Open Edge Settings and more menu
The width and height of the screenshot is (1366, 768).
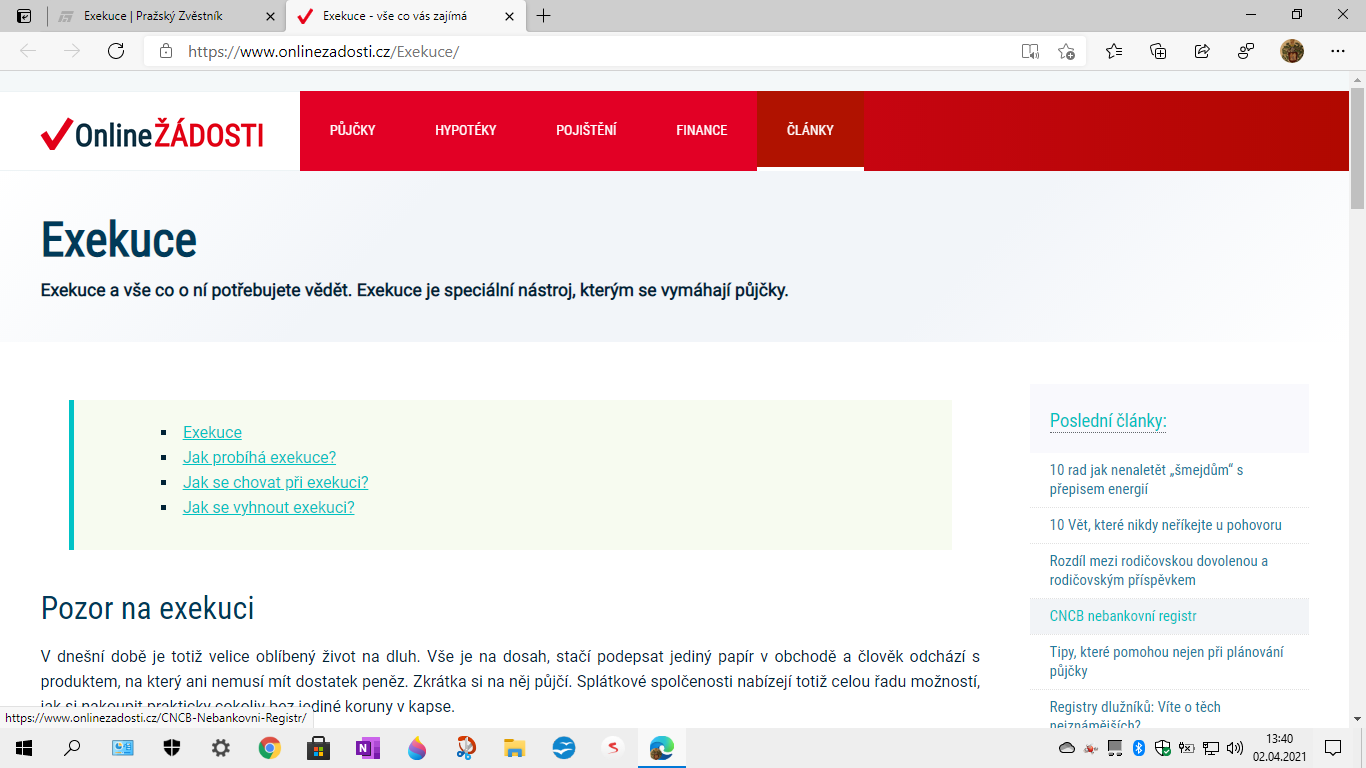1337,51
